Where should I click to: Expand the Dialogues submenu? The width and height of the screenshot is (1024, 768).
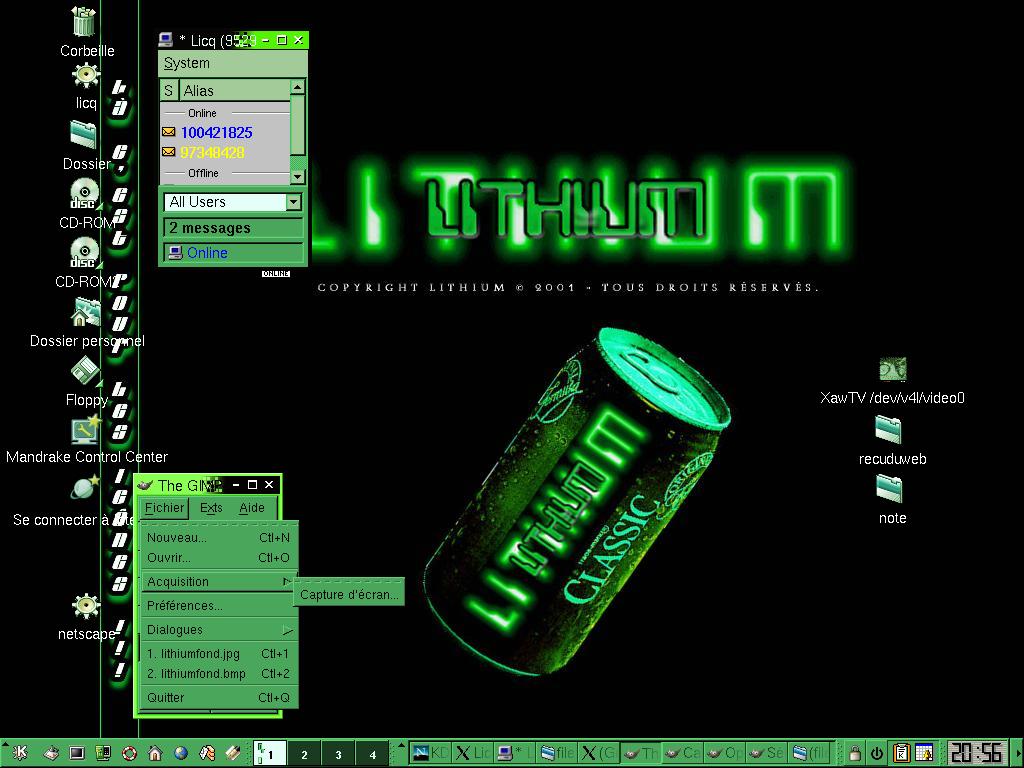[x=219, y=630]
